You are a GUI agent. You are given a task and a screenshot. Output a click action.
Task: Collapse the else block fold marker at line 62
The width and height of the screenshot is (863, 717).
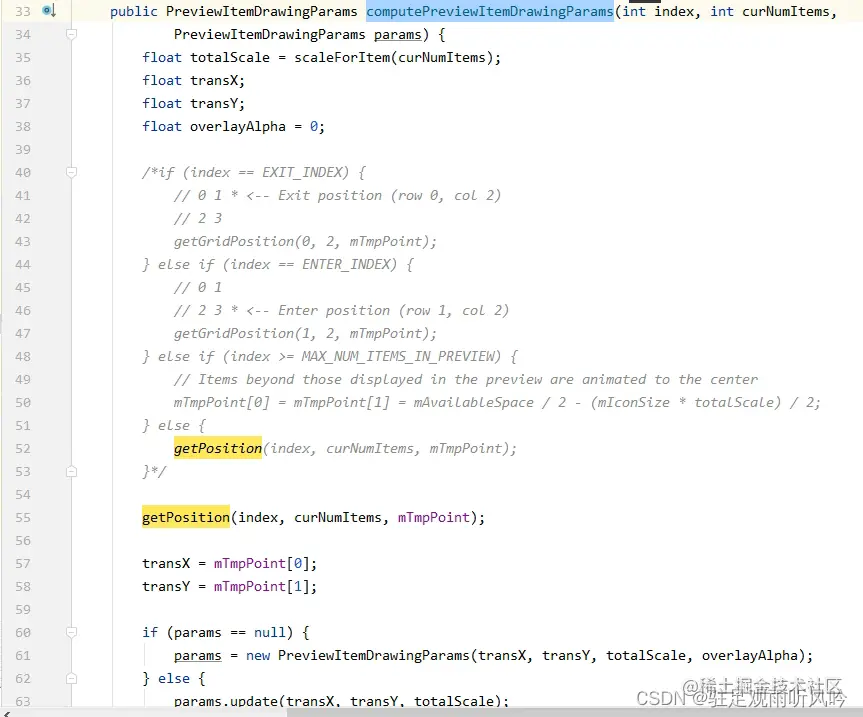(71, 678)
